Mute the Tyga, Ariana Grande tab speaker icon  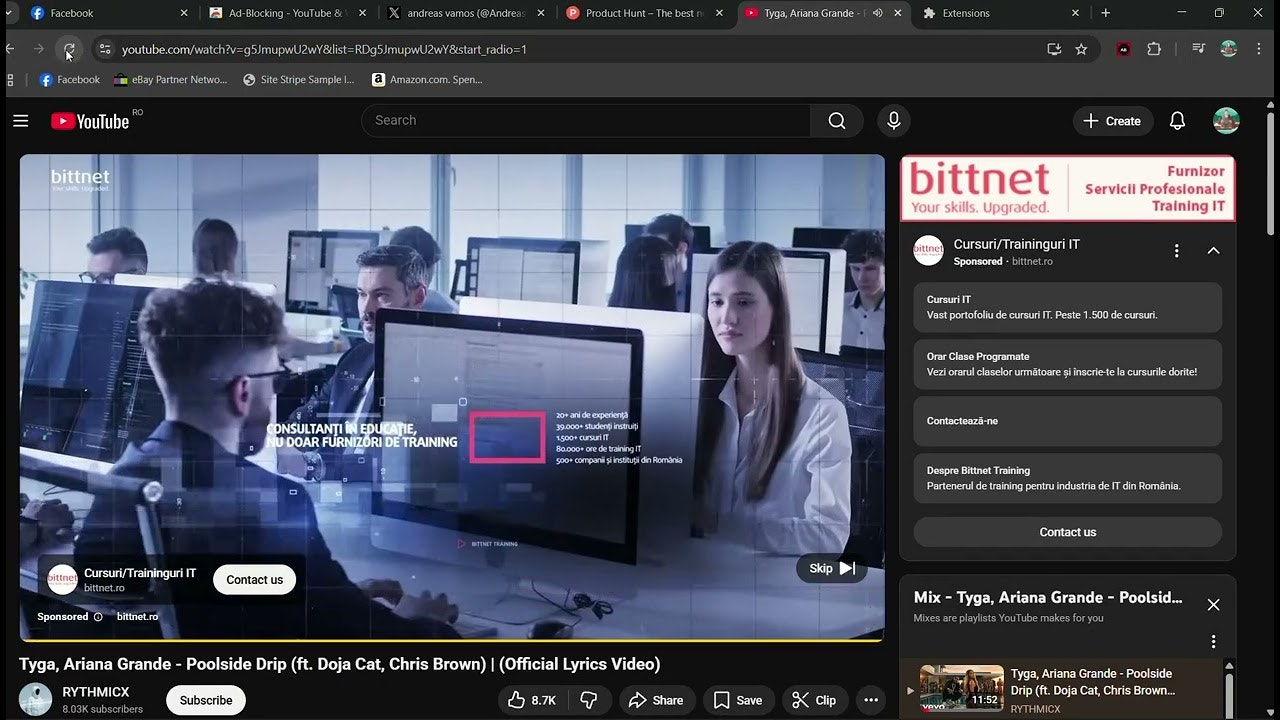click(877, 14)
